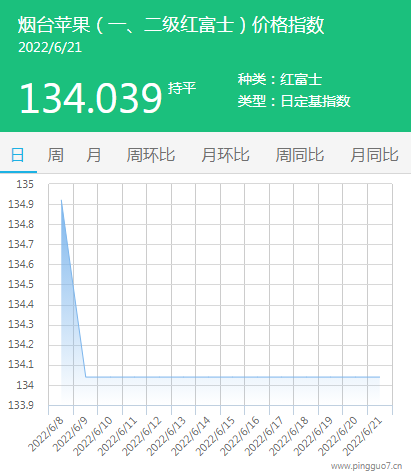Click the 烟台苹果 price index title
411x476 pixels.
pos(171,25)
